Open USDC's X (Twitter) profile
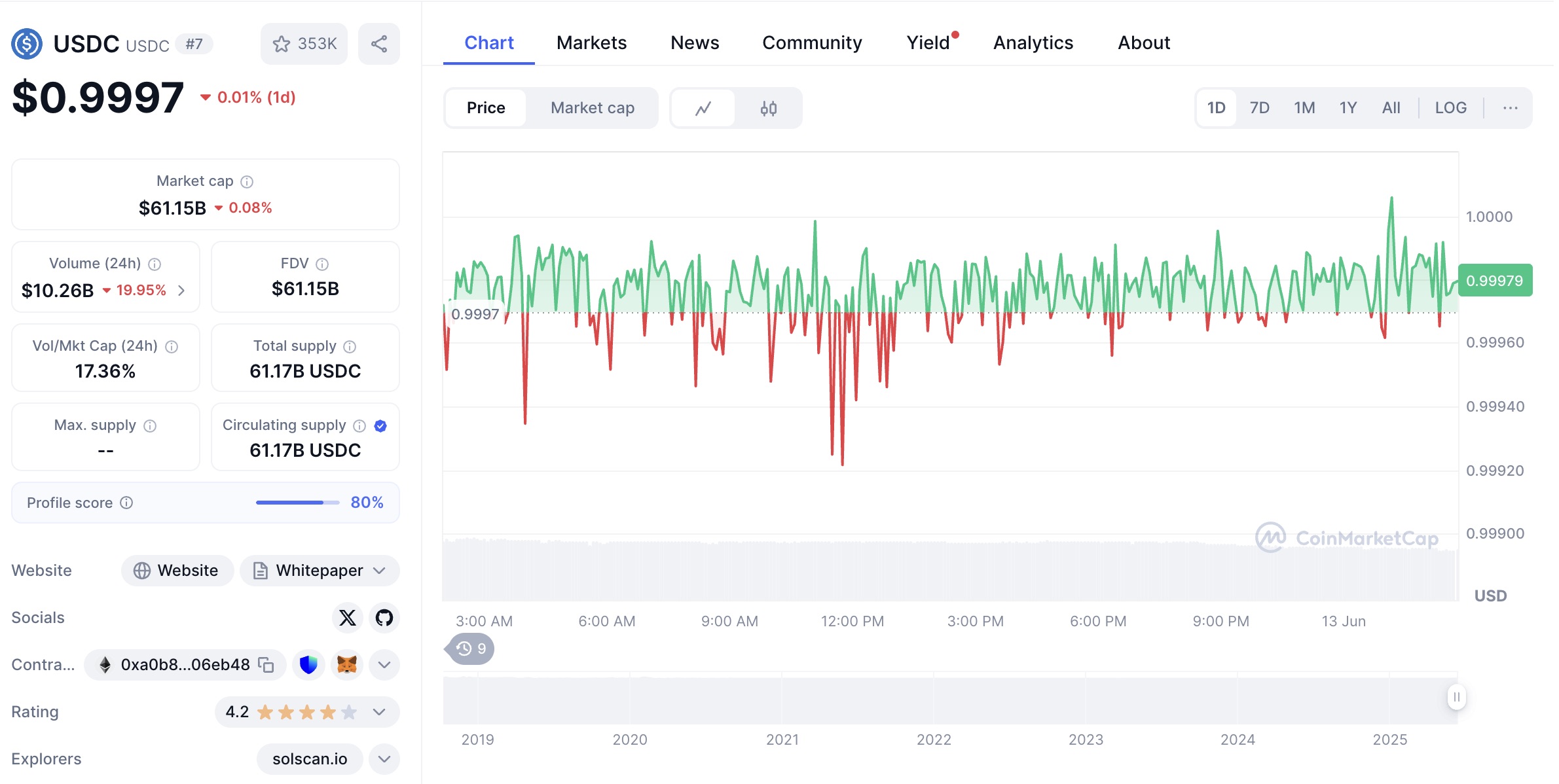Screen dimensions: 1559x784 click(348, 618)
